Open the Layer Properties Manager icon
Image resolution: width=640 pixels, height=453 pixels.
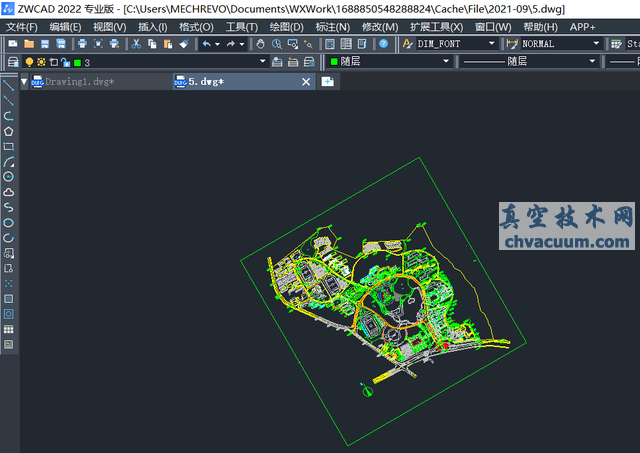tap(12, 62)
